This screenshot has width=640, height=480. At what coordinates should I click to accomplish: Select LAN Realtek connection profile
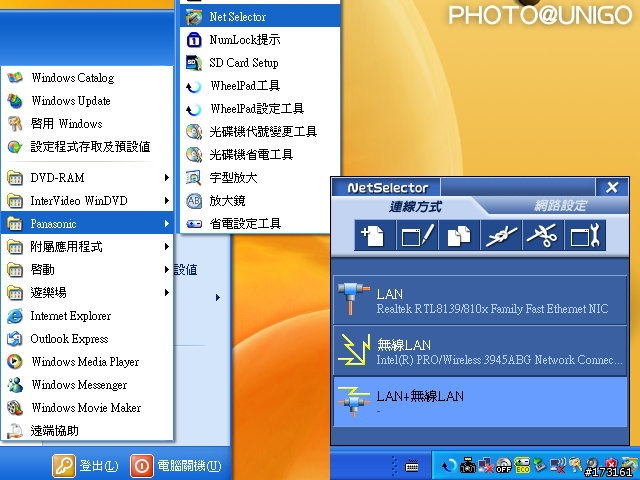pos(480,300)
